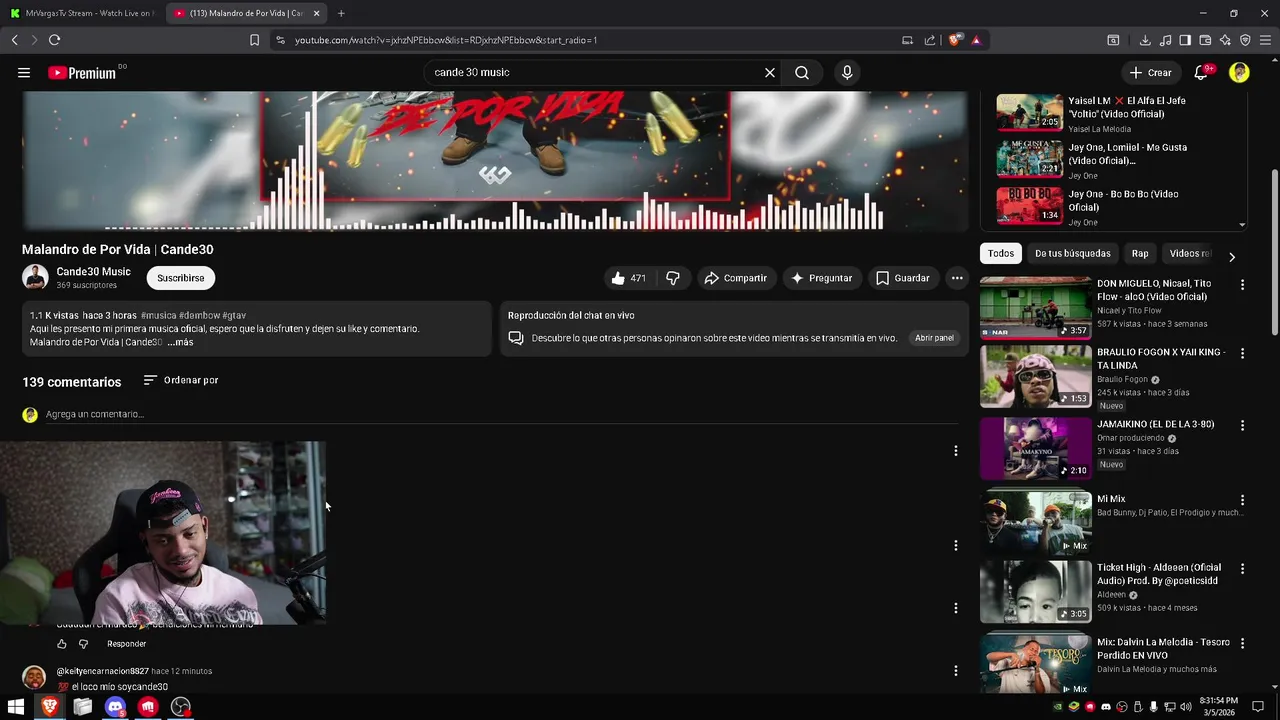This screenshot has width=1280, height=720.
Task: Open the browser main menu
Action: [x=1265, y=40]
